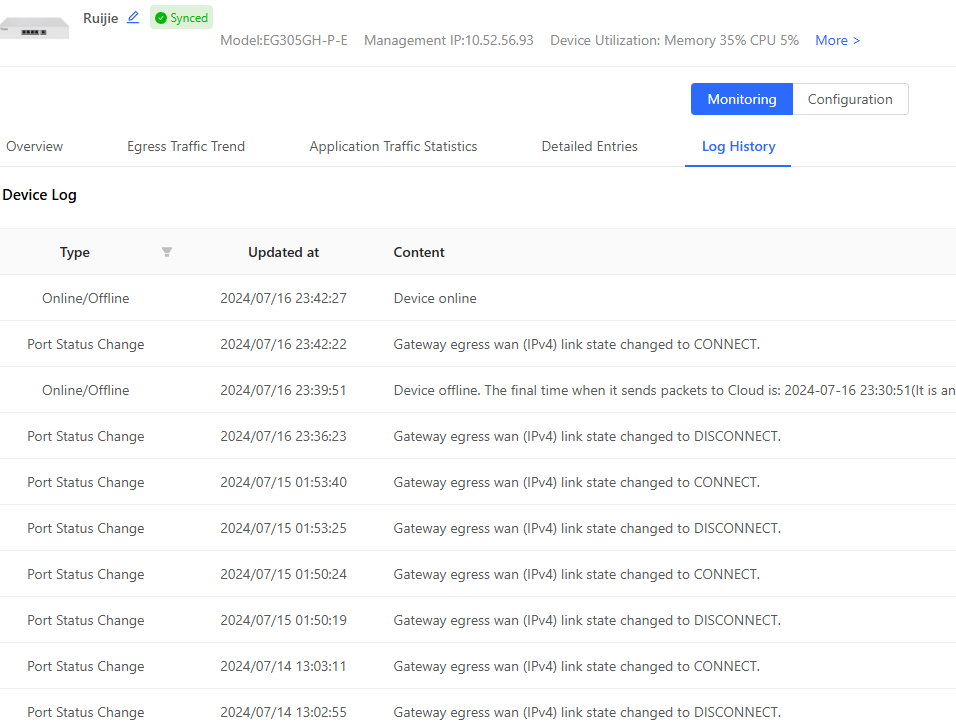Screen dimensions: 956x722
Task: Click timestamp 2024/07/15 01:50:24
Action: click(284, 574)
